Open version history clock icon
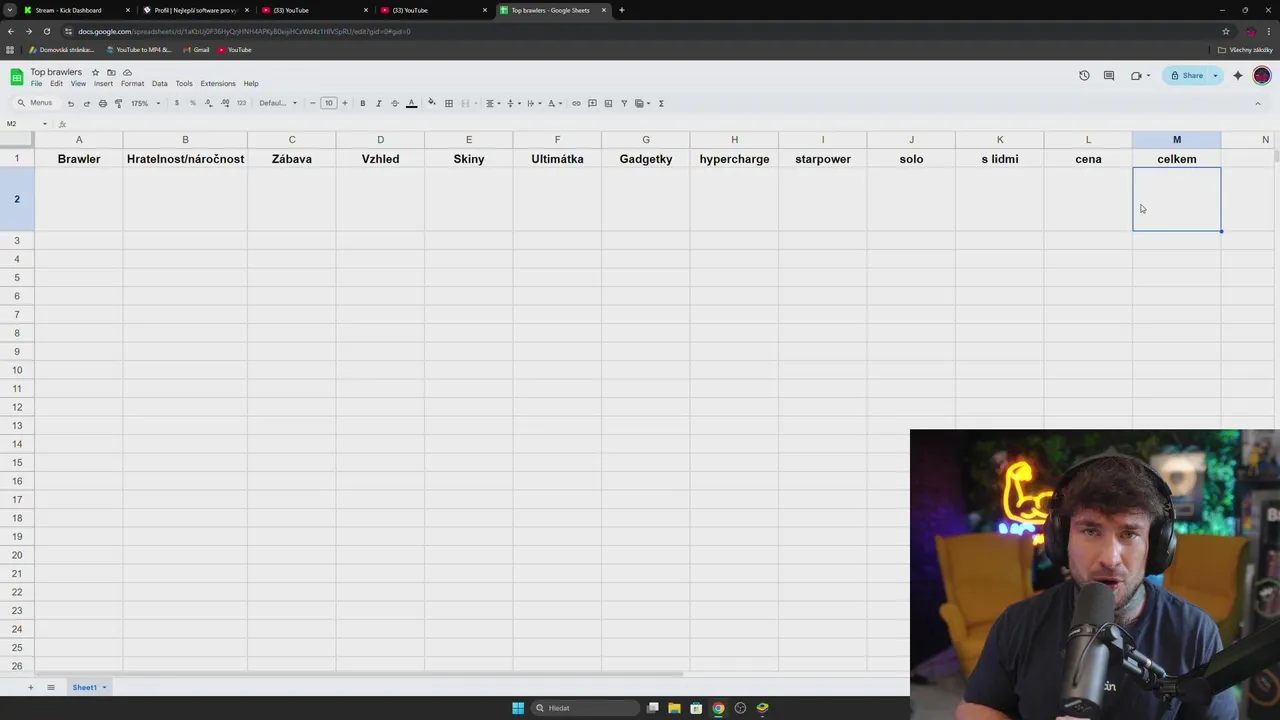 pyautogui.click(x=1084, y=75)
